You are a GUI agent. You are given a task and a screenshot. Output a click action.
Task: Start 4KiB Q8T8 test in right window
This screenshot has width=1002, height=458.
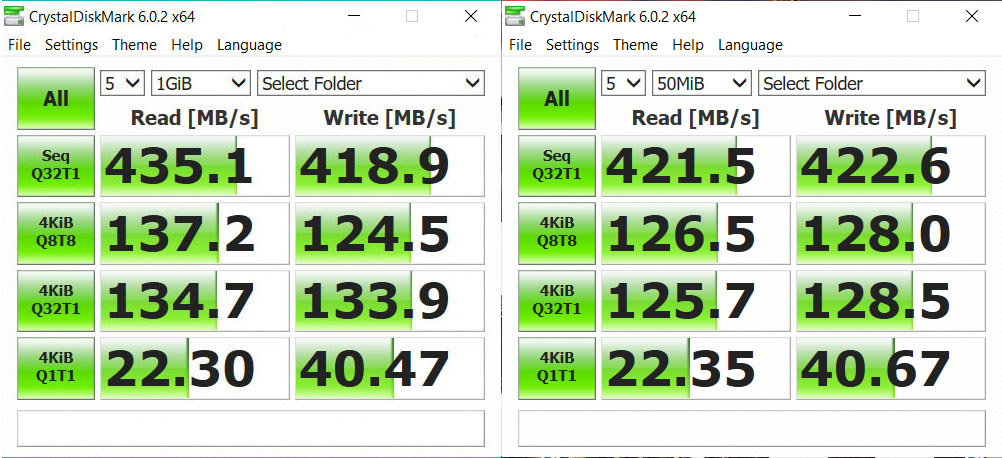[x=557, y=233]
